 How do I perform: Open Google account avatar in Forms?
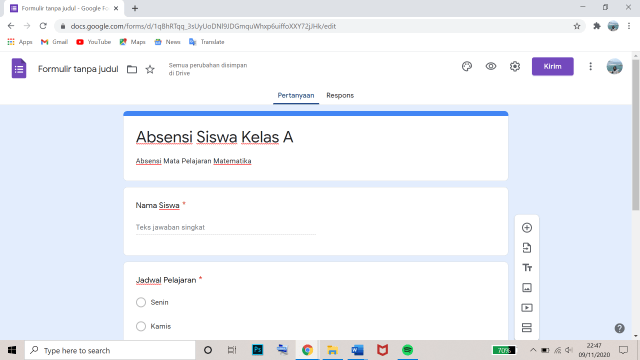point(614,67)
